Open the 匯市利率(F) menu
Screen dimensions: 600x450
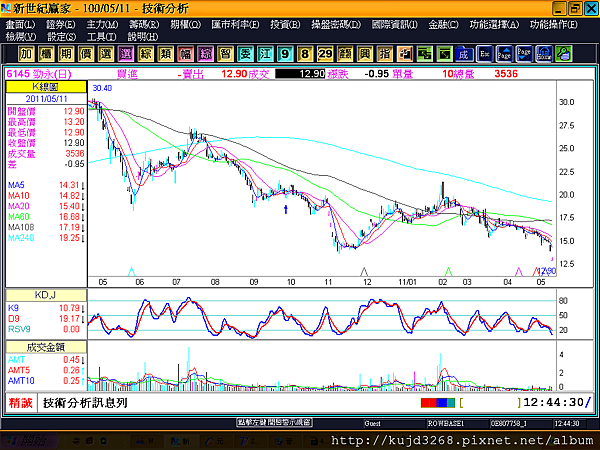[235, 25]
